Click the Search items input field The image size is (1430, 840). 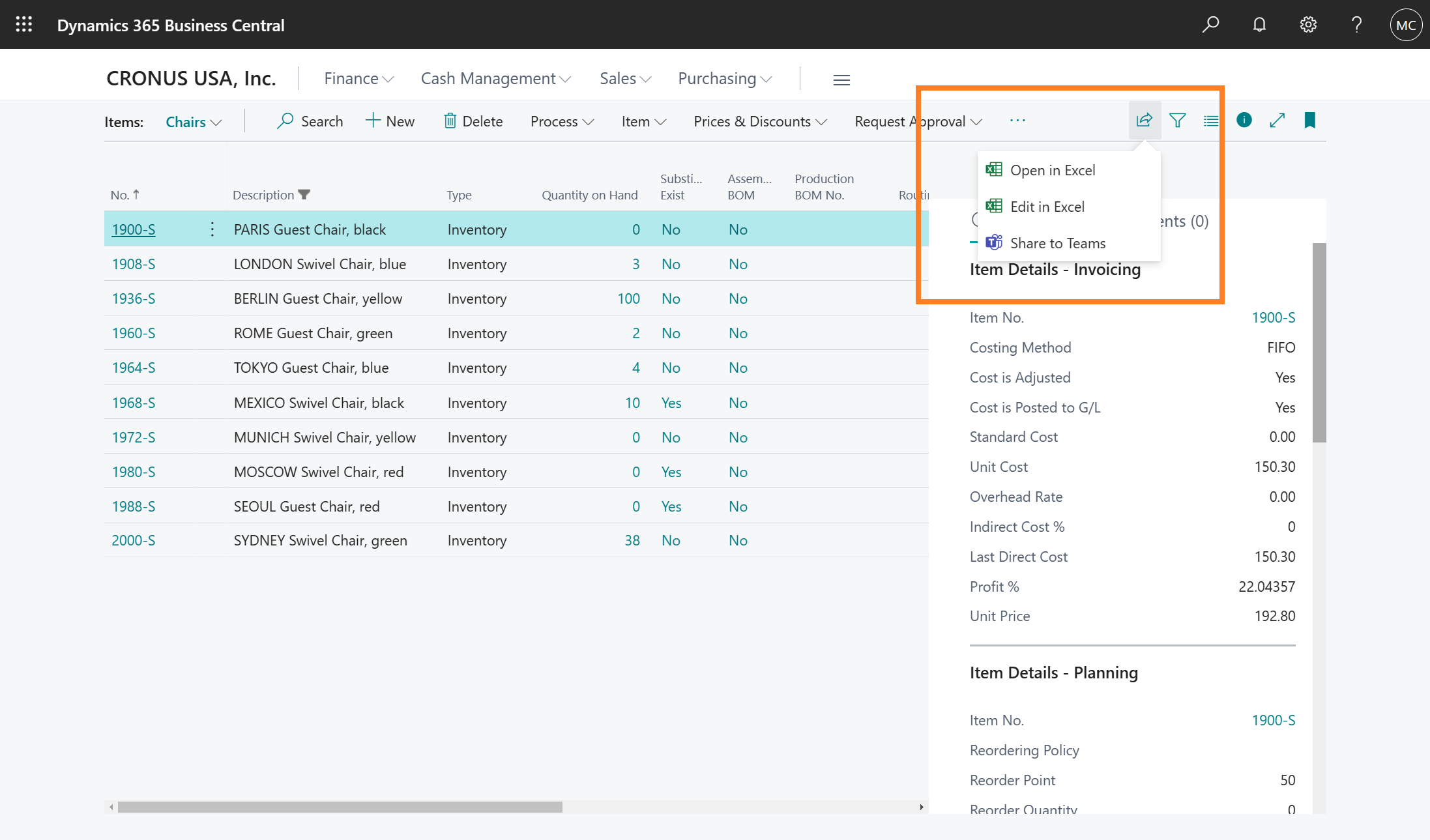click(x=312, y=120)
